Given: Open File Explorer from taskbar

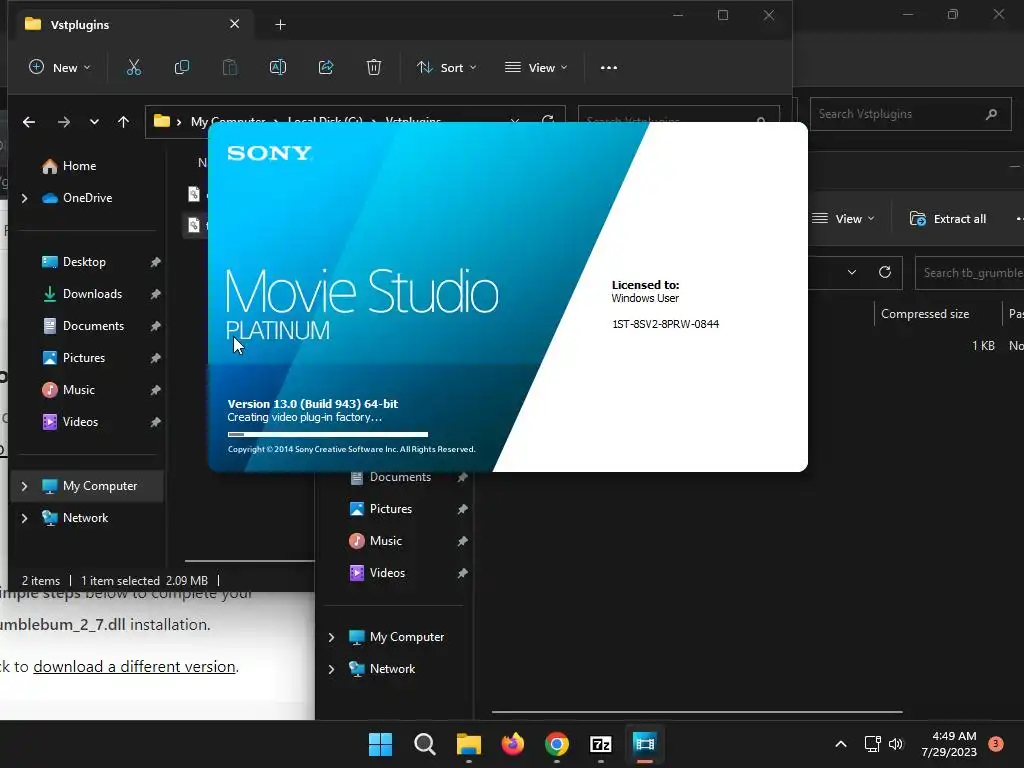Looking at the screenshot, I should (x=468, y=744).
